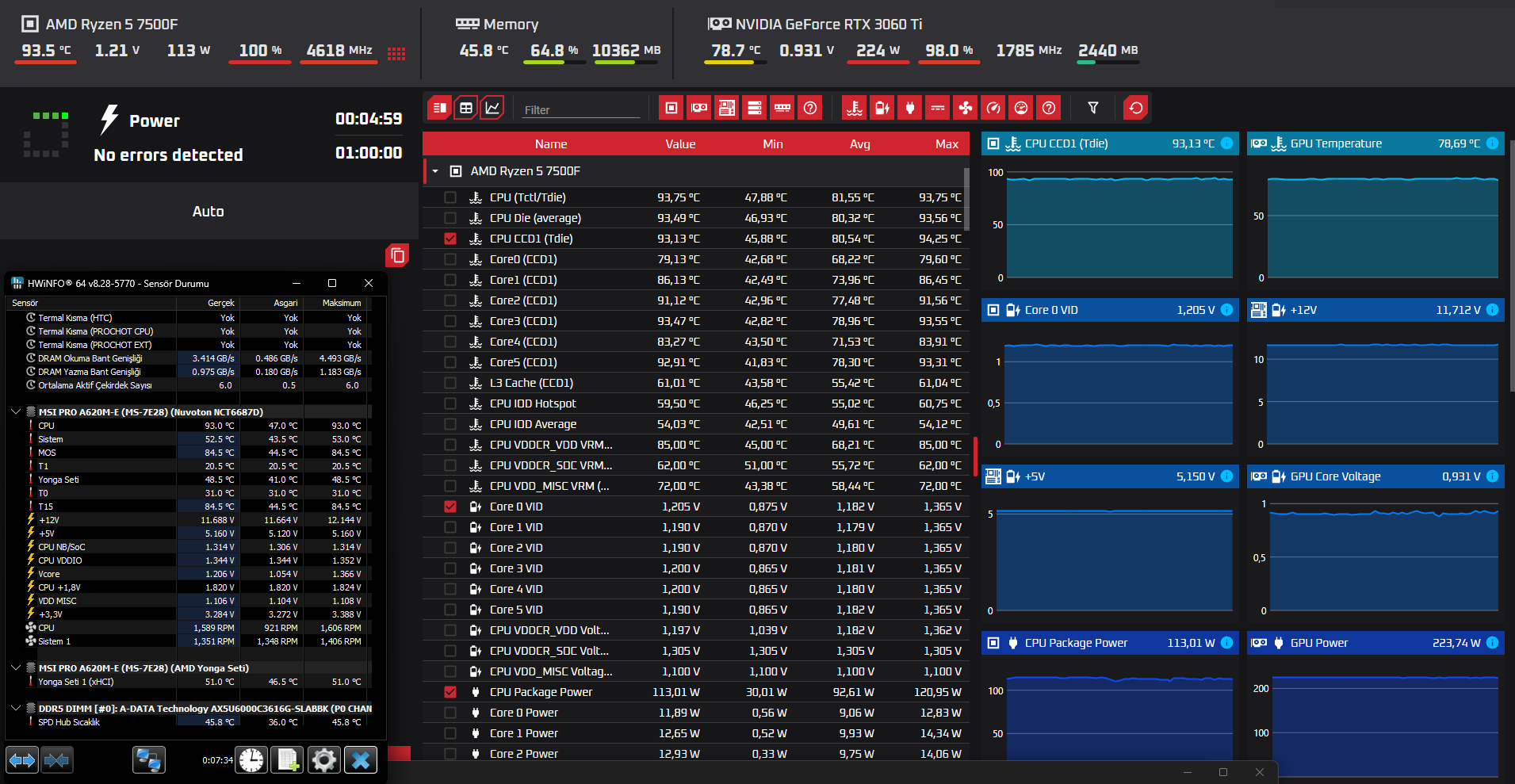The image size is (1515, 784).
Task: Click the Auto mode button
Action: coord(209,212)
